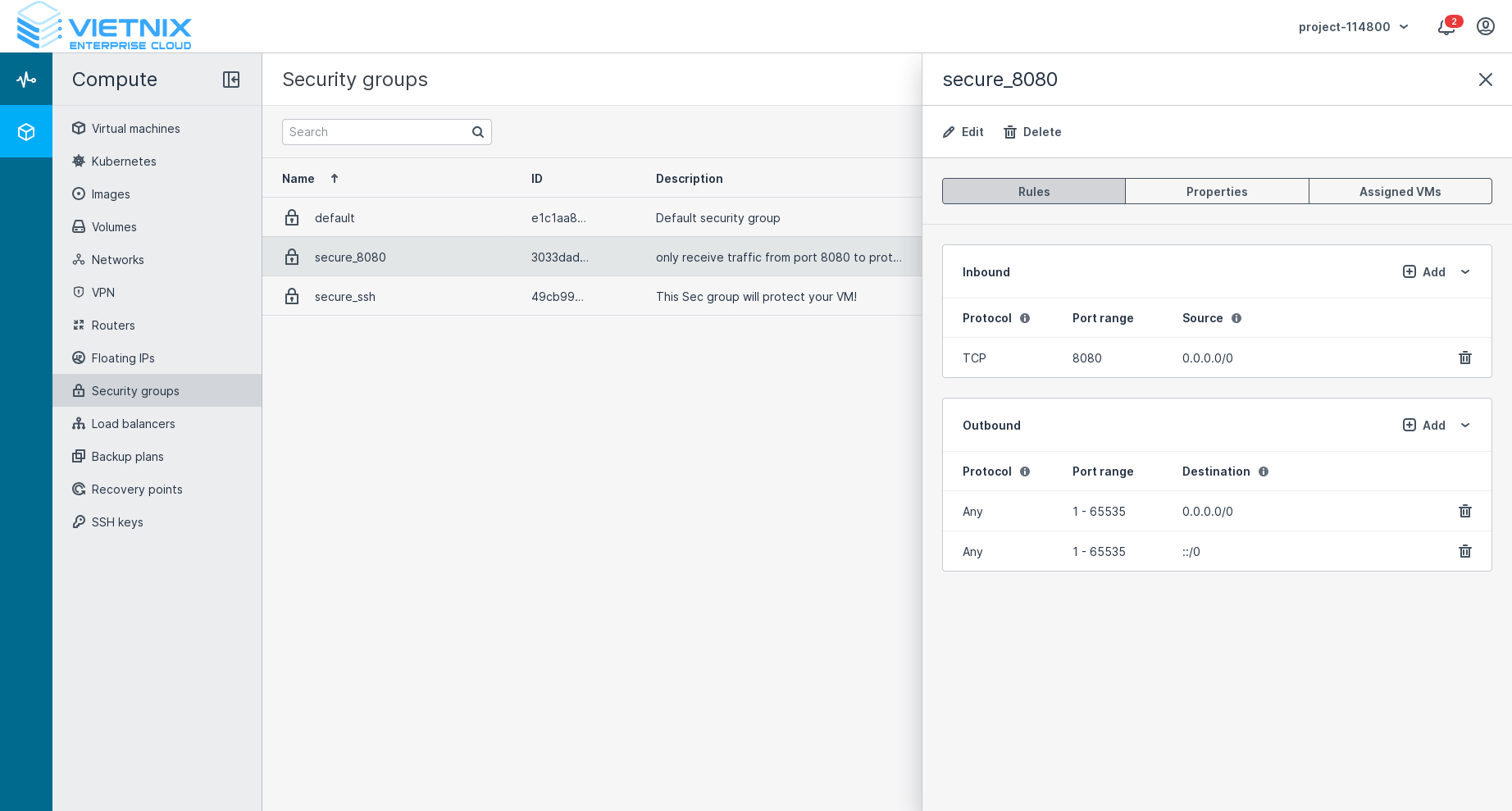The height and width of the screenshot is (811, 1512).
Task: Click Edit for secure_8080
Action: click(x=963, y=132)
